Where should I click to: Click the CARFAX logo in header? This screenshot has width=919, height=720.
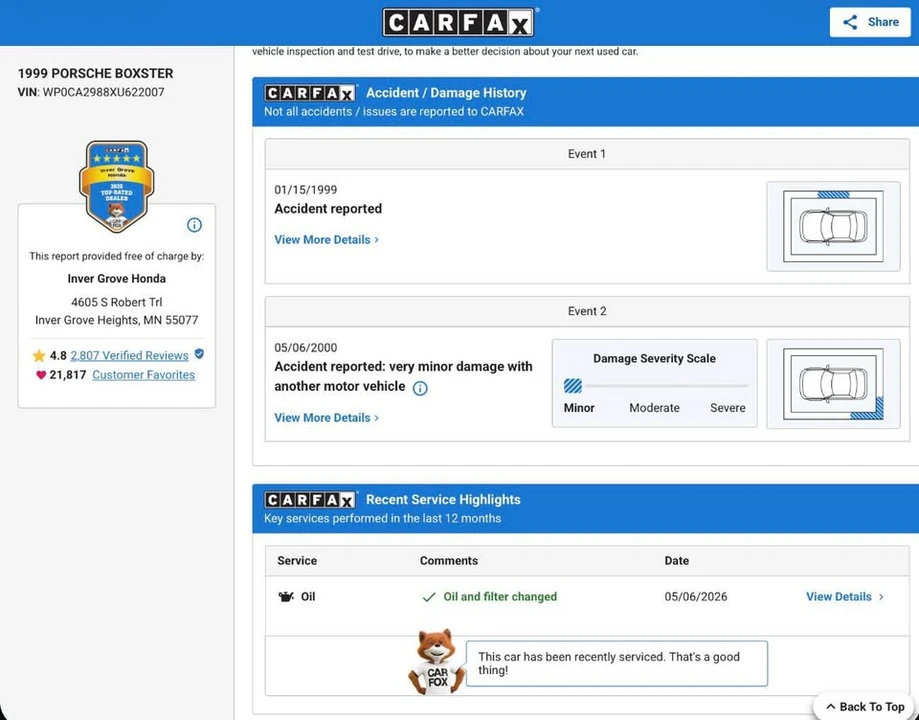click(458, 22)
